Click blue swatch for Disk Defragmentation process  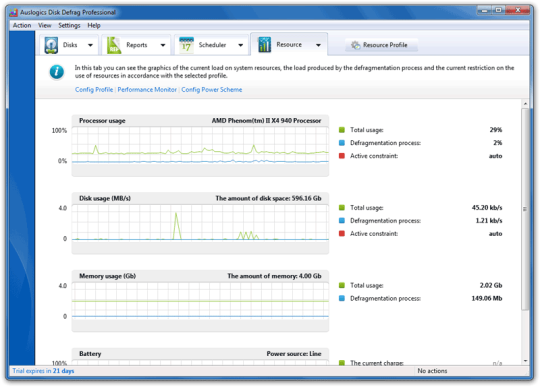tap(342, 220)
